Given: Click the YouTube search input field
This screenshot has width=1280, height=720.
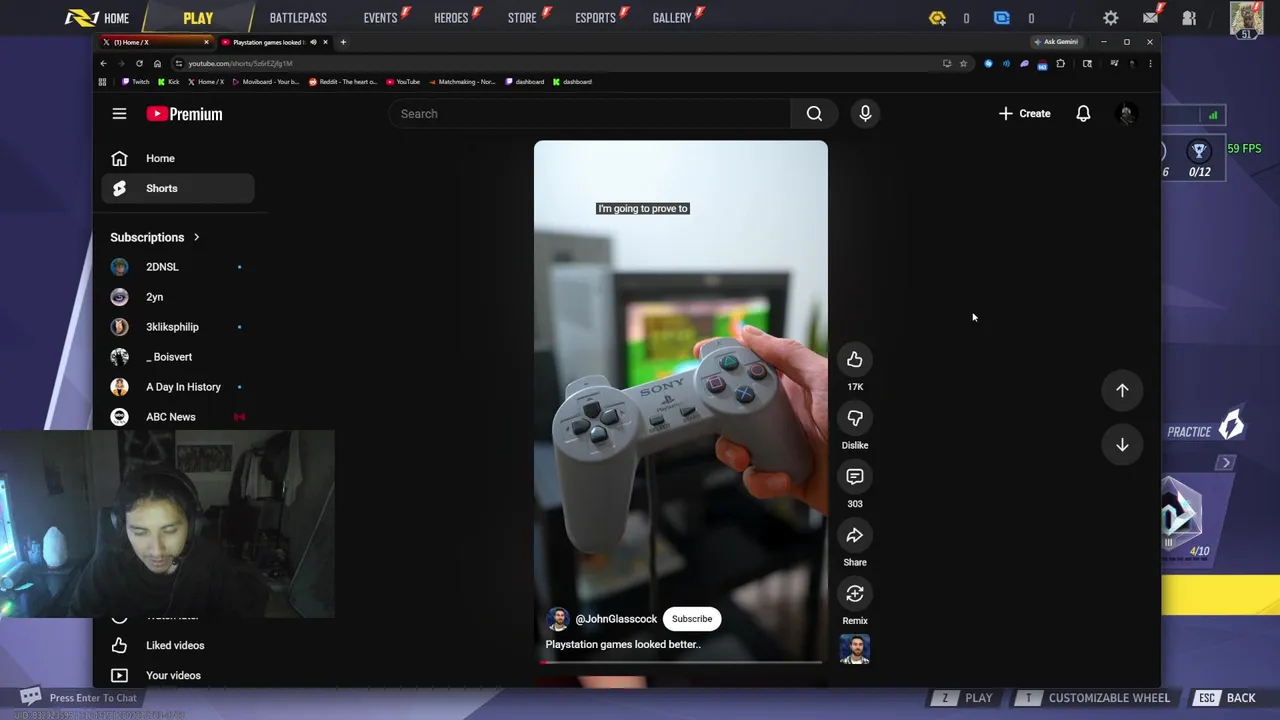Looking at the screenshot, I should tap(590, 114).
